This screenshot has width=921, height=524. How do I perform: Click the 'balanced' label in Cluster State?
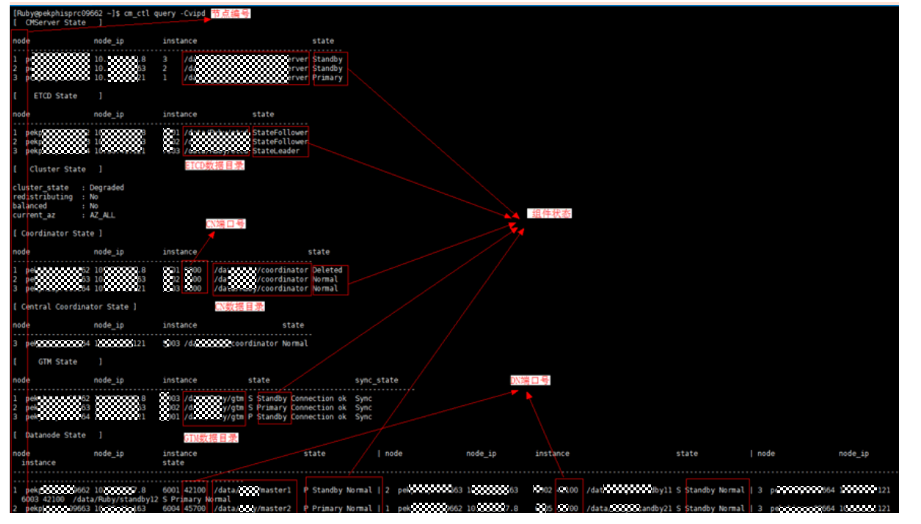coord(30,206)
